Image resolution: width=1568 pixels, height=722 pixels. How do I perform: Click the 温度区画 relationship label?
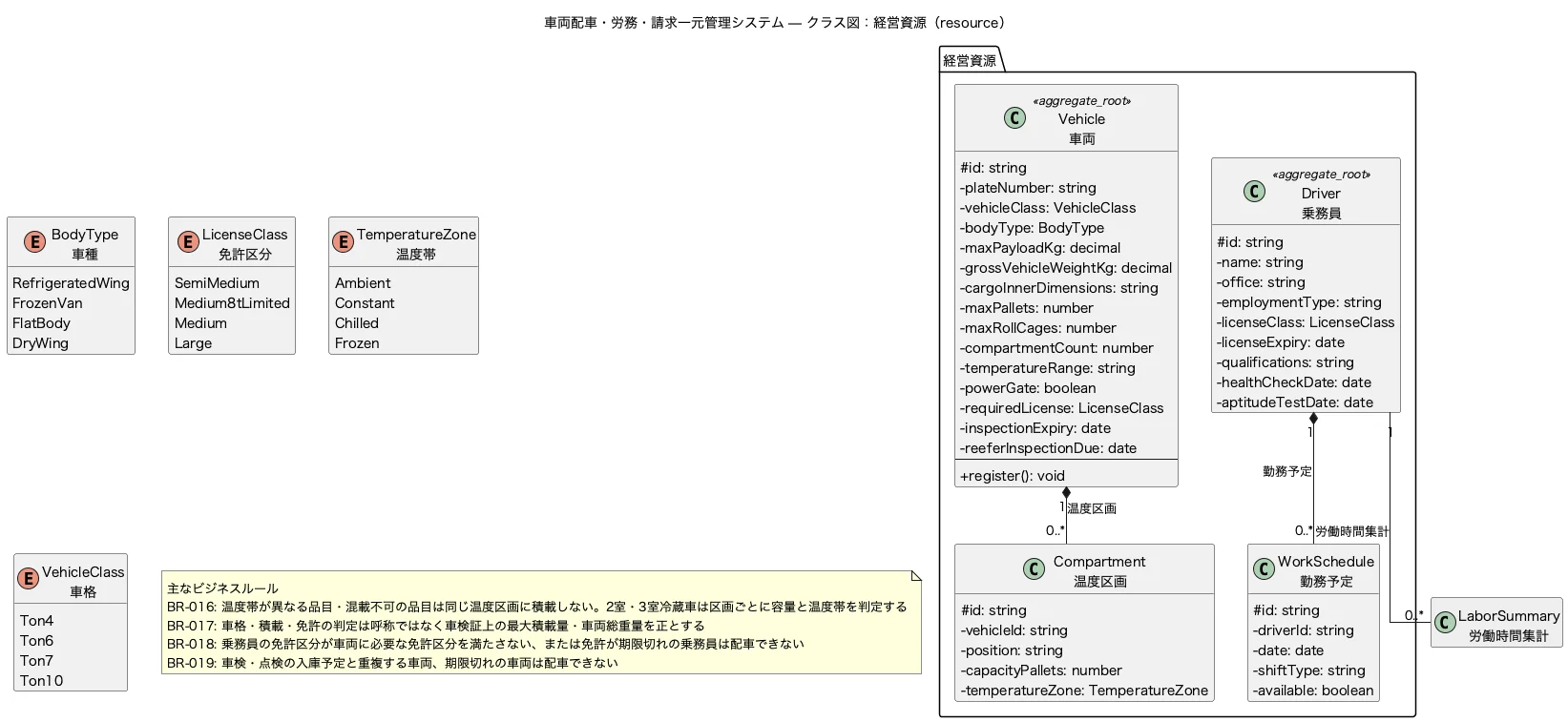1092,508
